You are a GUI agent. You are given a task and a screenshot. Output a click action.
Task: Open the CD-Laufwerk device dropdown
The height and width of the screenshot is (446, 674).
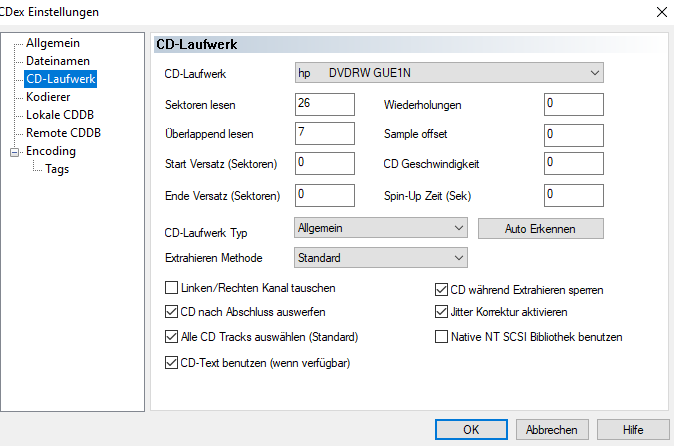coord(449,72)
